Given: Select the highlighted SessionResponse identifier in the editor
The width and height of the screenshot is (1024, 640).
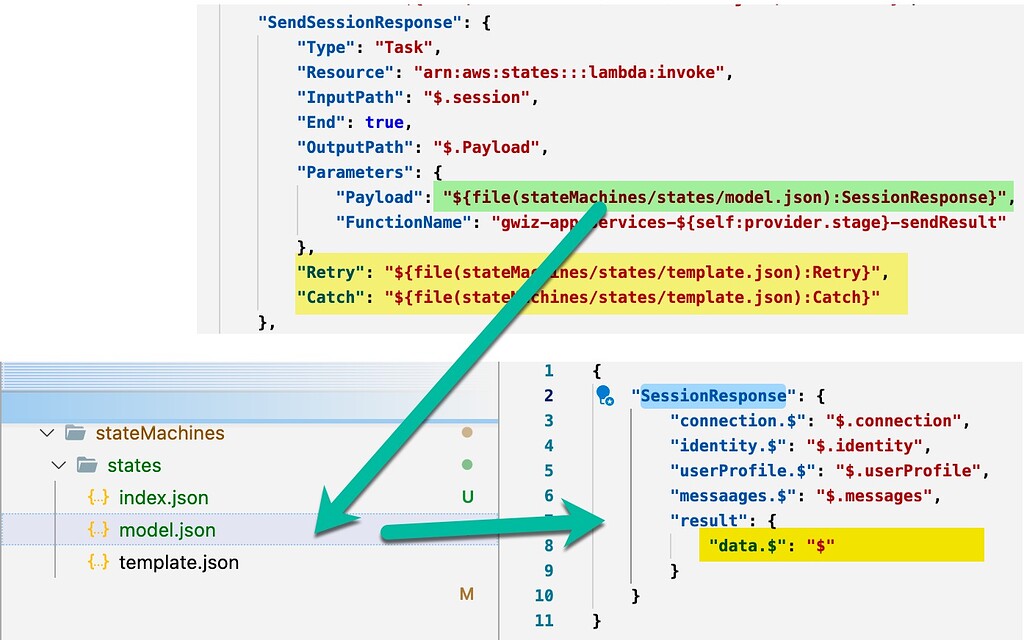Looking at the screenshot, I should click(713, 395).
